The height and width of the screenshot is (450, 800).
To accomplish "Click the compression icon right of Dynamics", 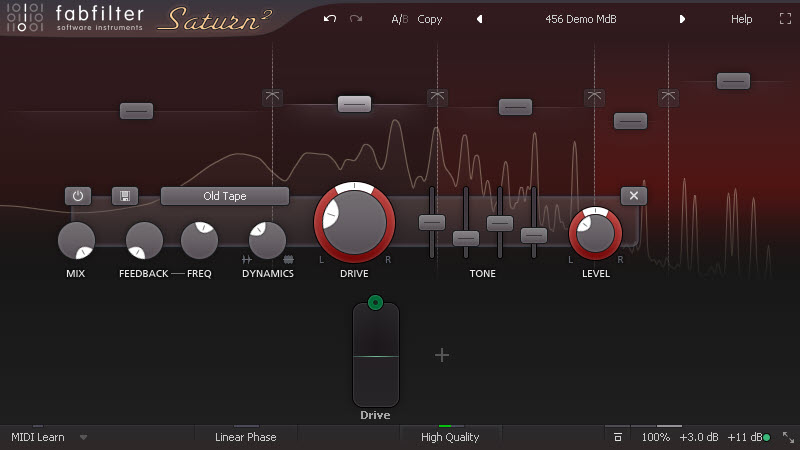I will pos(288,259).
